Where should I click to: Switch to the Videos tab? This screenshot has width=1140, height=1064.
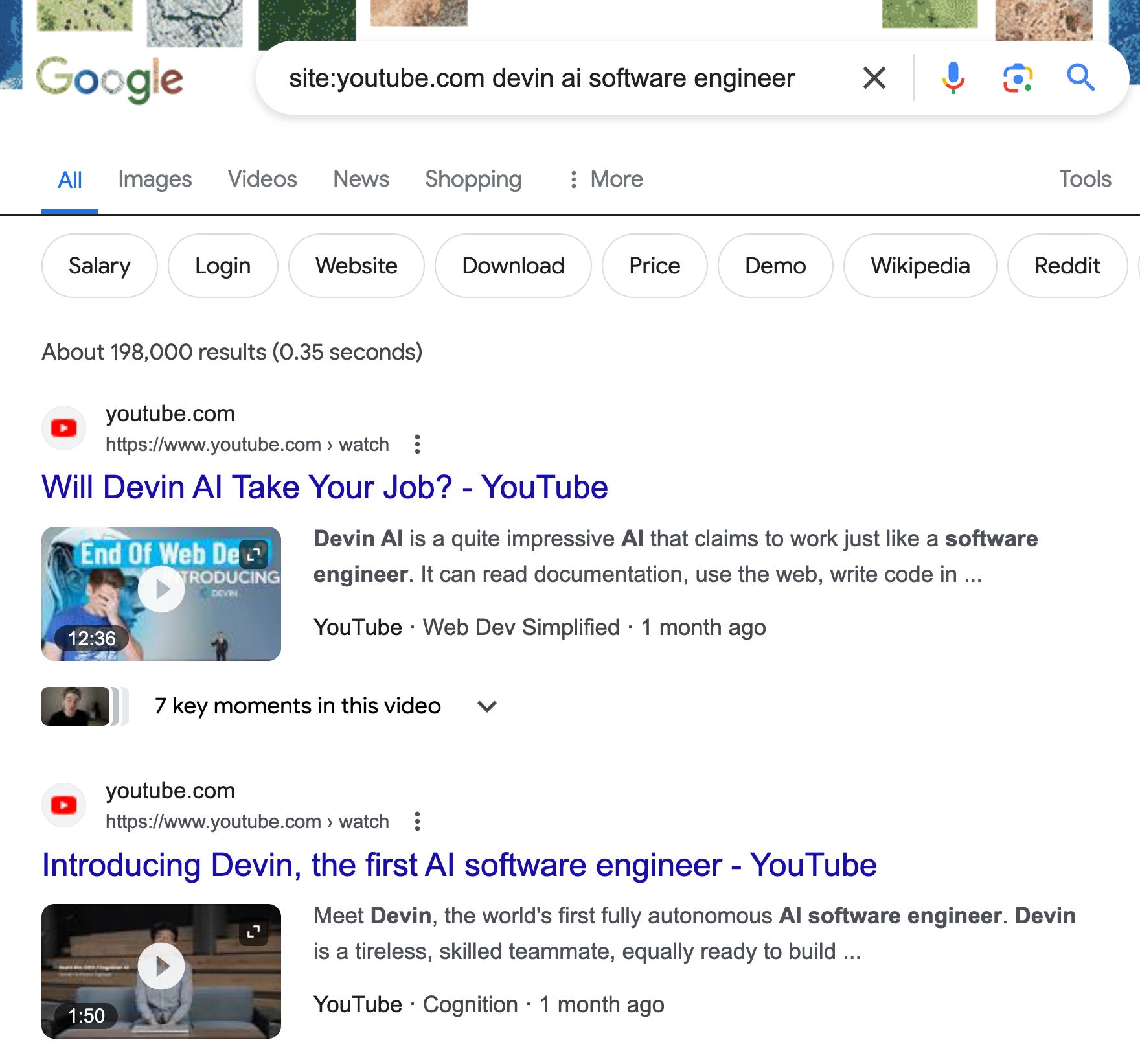(x=262, y=179)
